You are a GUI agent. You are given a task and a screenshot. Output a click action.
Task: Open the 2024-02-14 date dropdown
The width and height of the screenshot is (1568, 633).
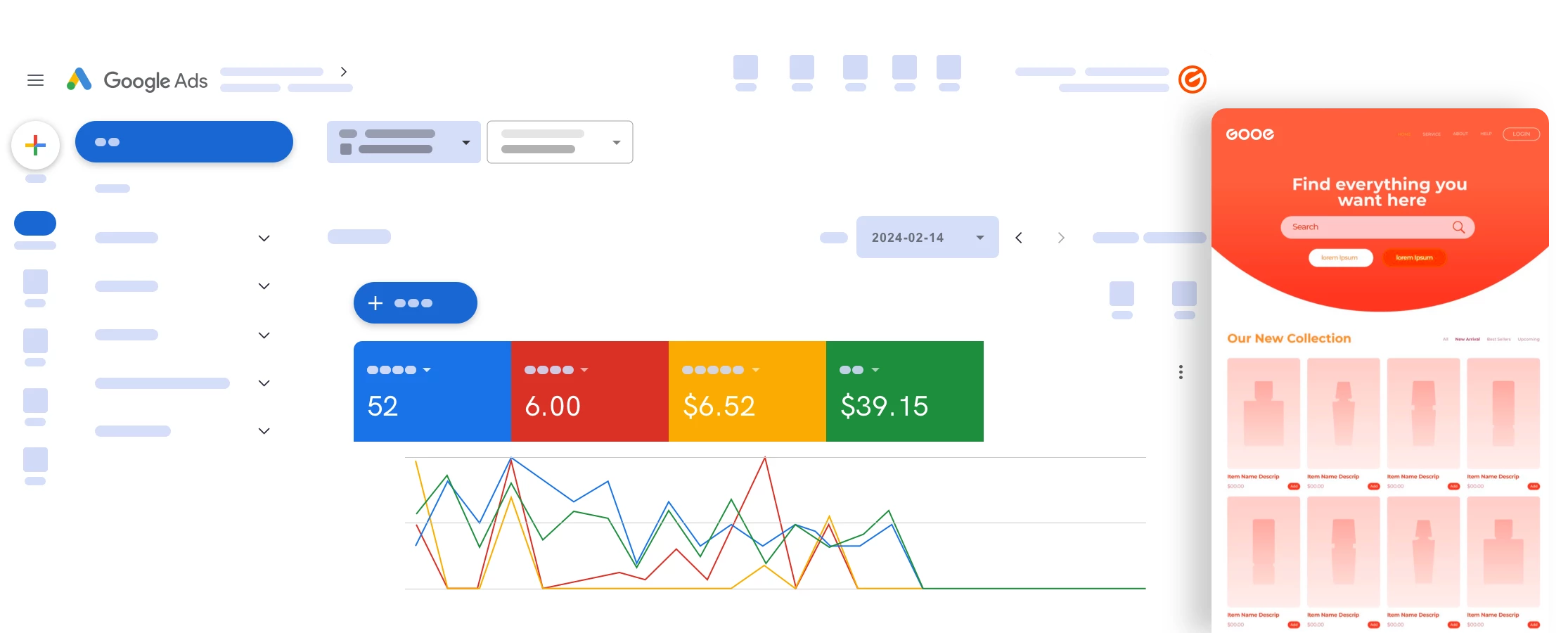(x=927, y=238)
